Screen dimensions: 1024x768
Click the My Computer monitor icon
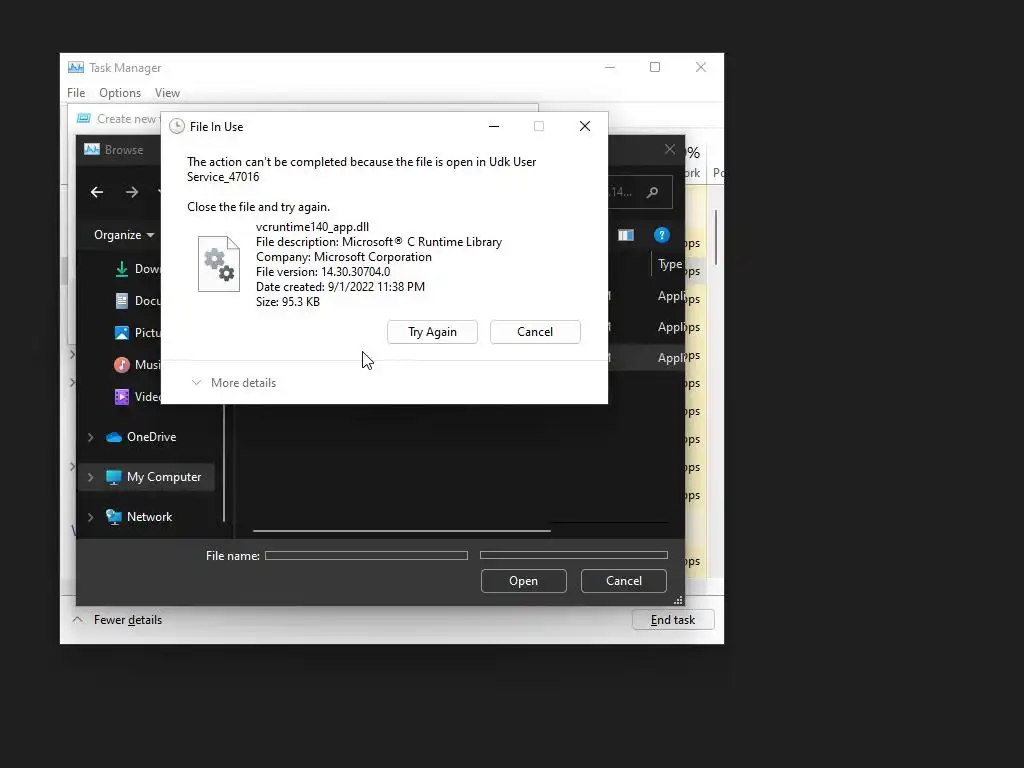tap(114, 477)
